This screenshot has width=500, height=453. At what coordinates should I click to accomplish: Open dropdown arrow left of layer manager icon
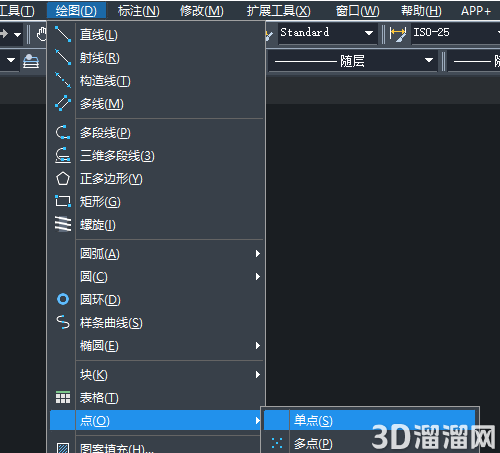tap(11, 60)
